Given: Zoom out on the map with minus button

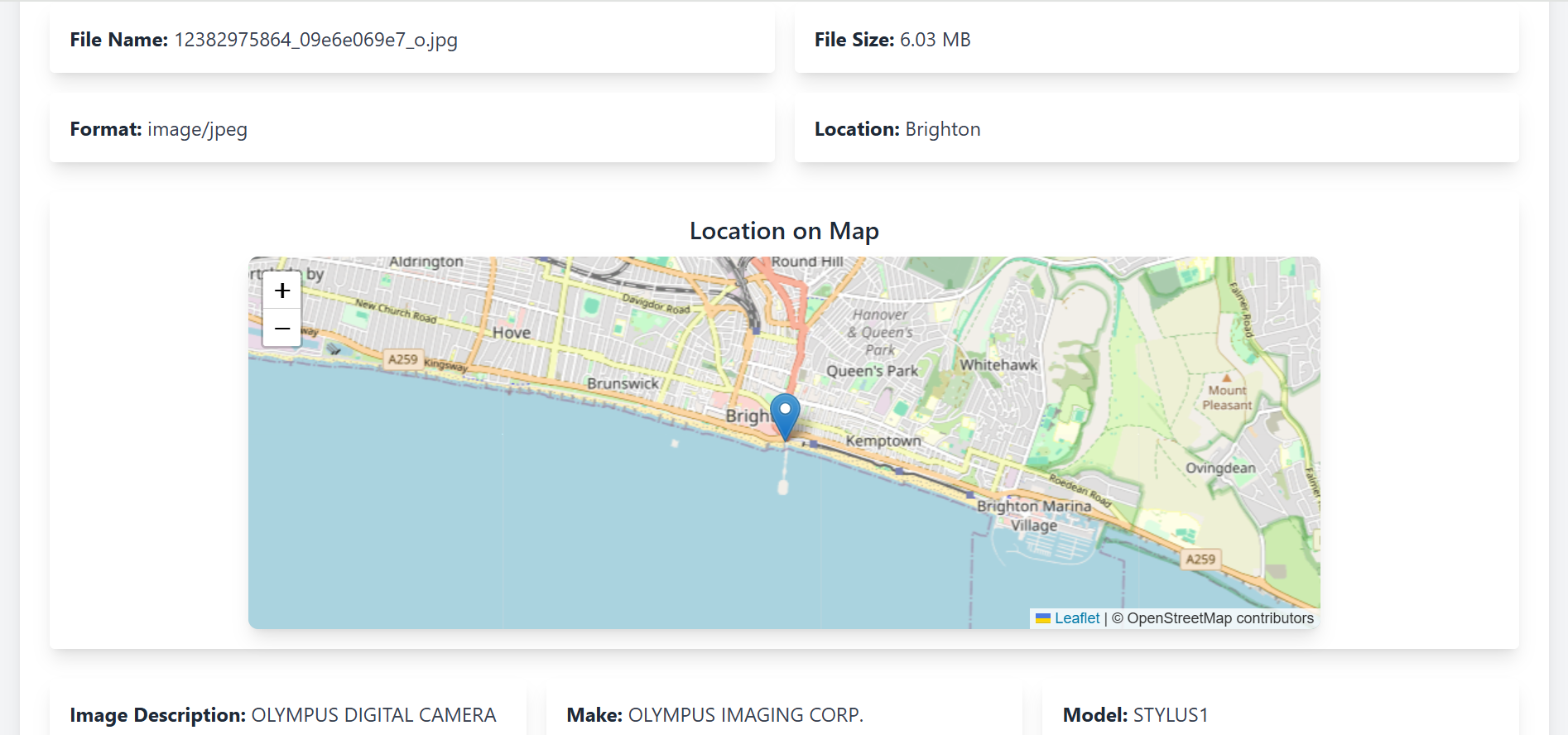Looking at the screenshot, I should click(x=282, y=329).
